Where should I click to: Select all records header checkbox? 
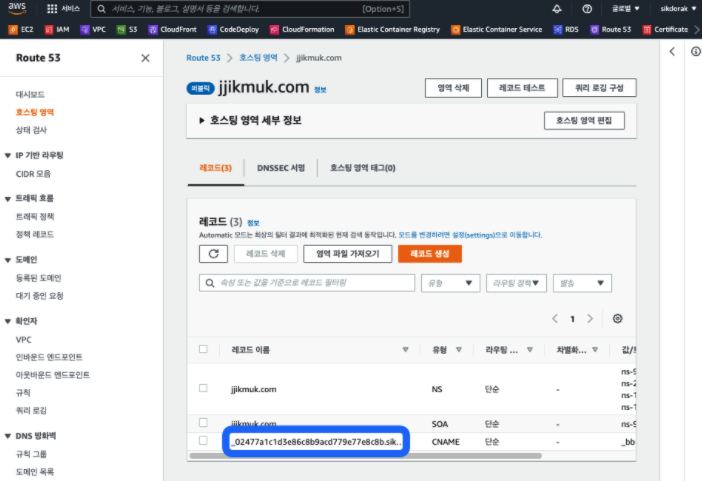(x=203, y=349)
